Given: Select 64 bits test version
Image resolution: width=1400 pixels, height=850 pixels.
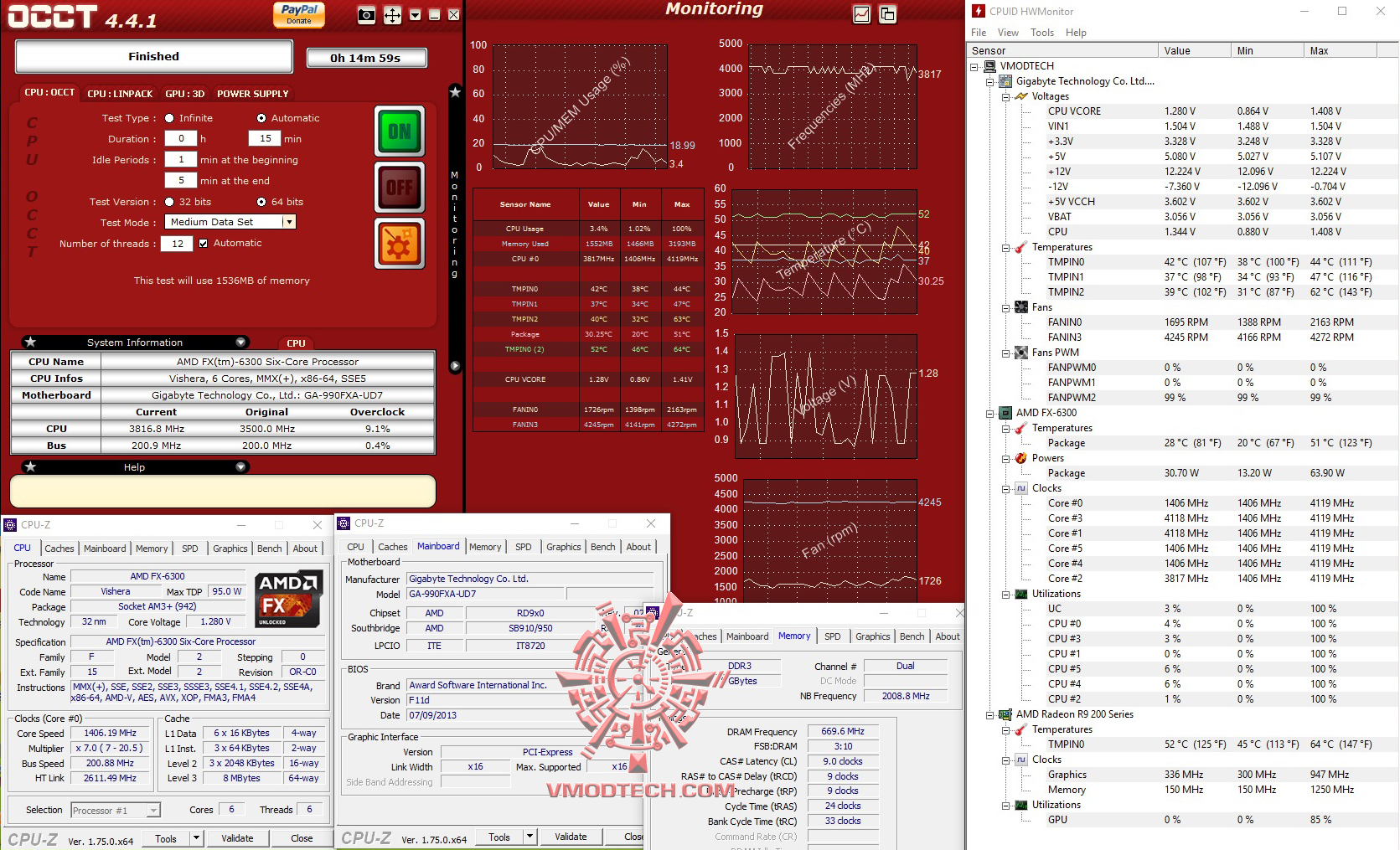Looking at the screenshot, I should point(261,202).
